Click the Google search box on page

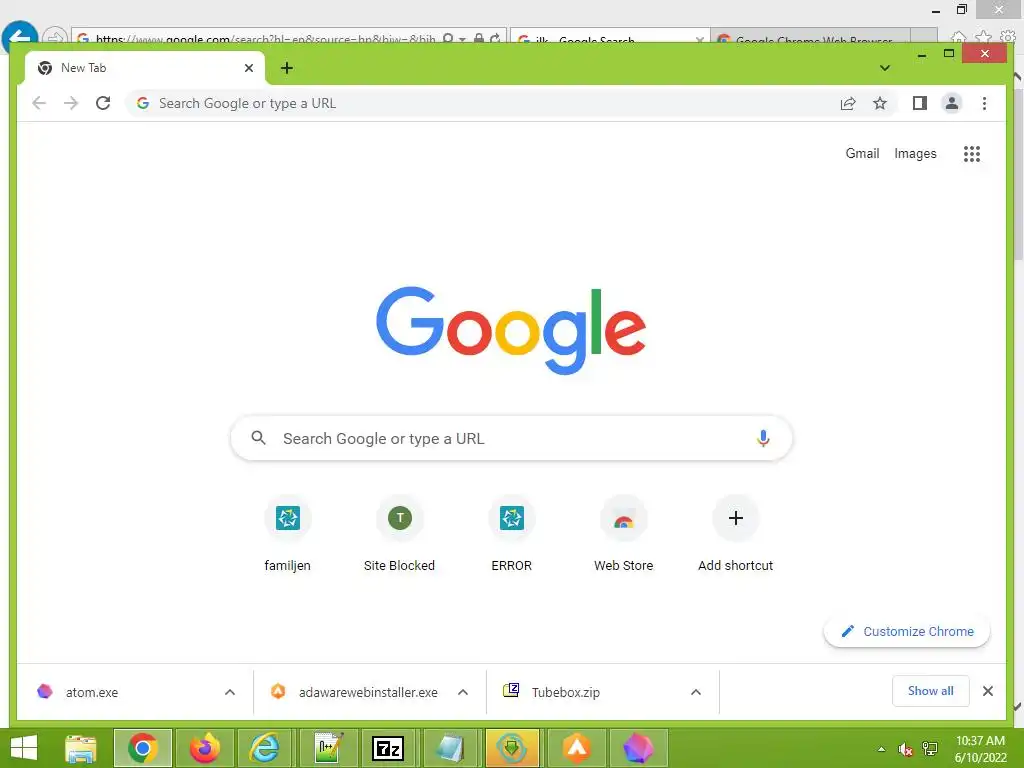(x=511, y=438)
